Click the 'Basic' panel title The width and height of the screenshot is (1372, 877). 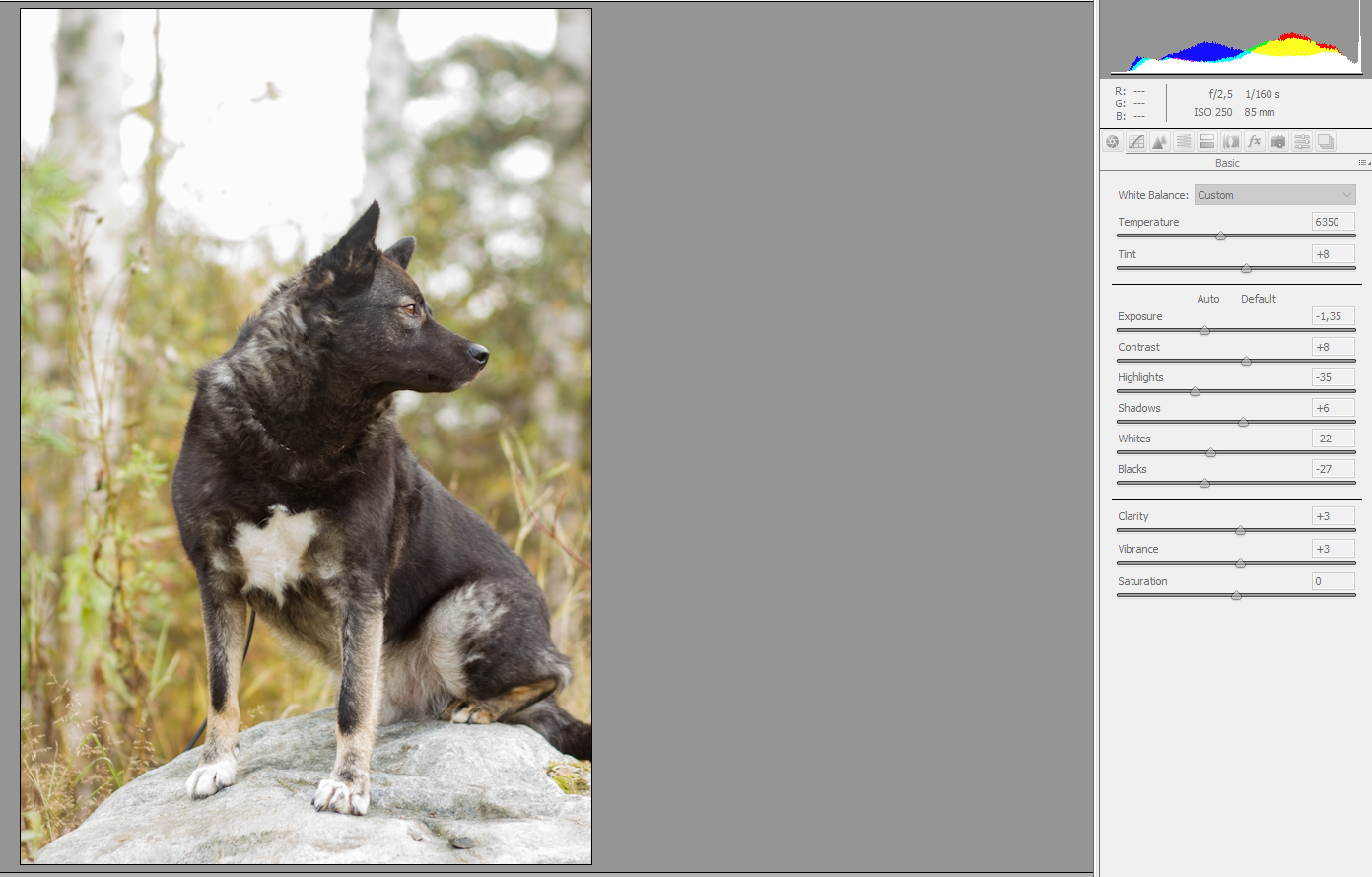[x=1227, y=163]
